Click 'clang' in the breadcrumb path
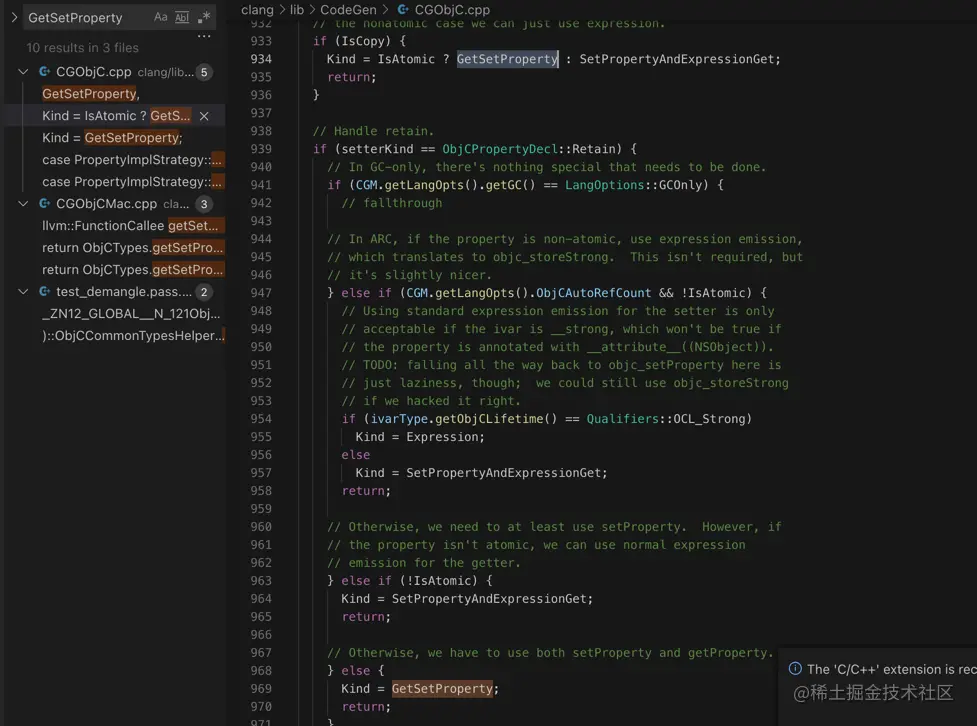 [x=257, y=10]
